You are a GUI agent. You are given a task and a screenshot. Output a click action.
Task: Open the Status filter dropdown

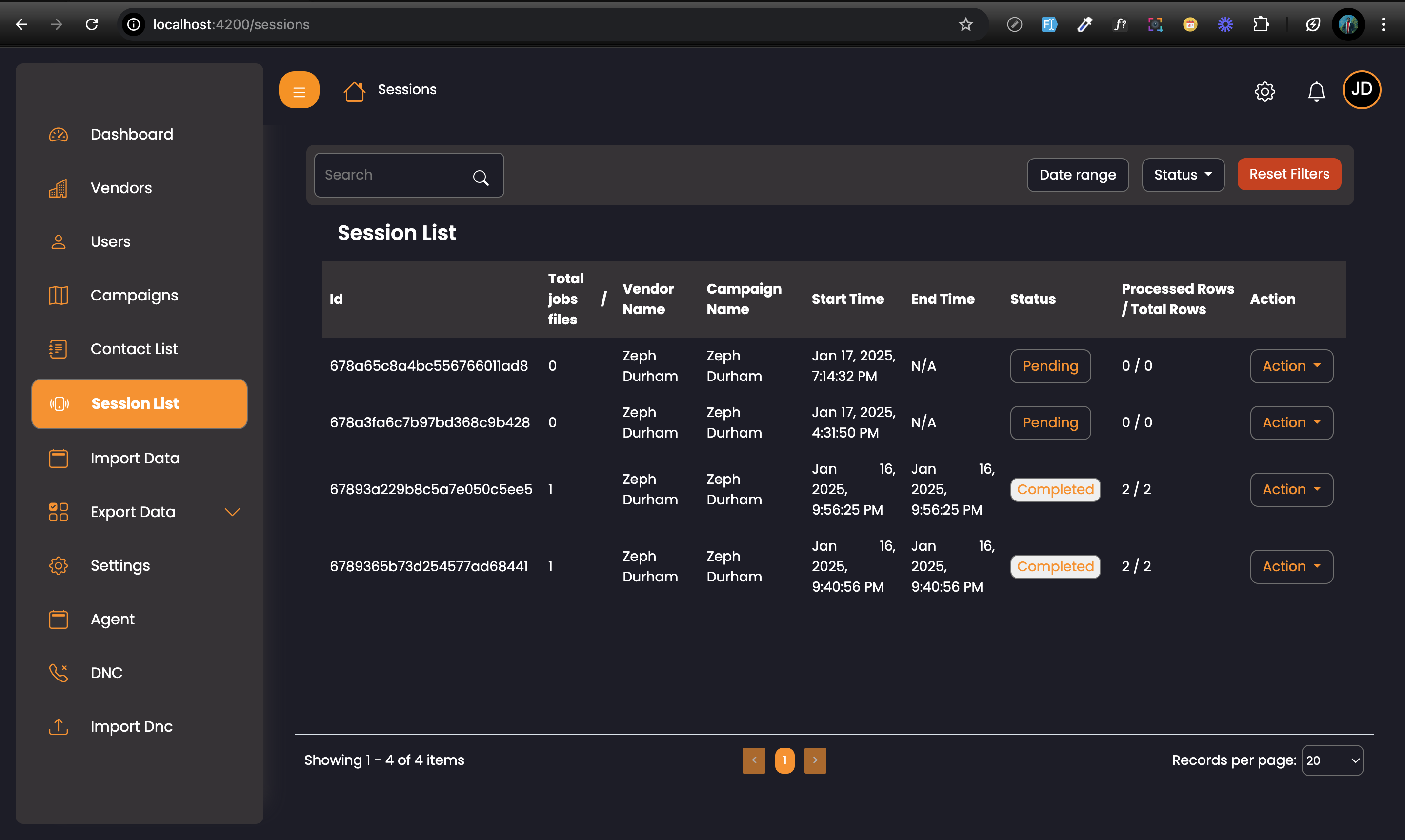[1183, 175]
